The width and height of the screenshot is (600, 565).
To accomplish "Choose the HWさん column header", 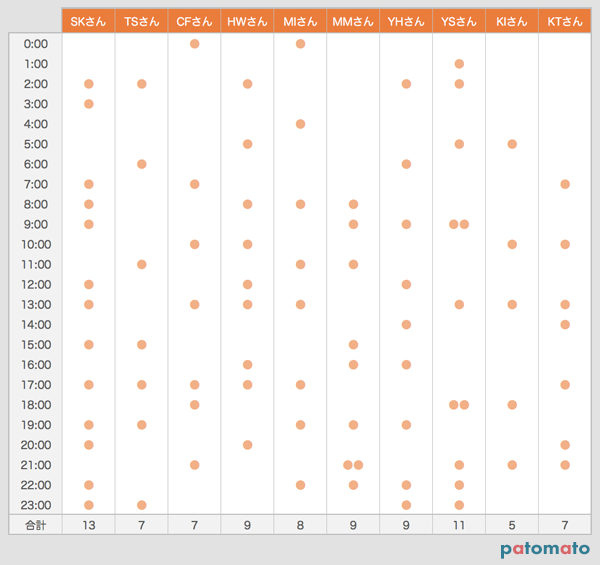I will click(x=247, y=21).
